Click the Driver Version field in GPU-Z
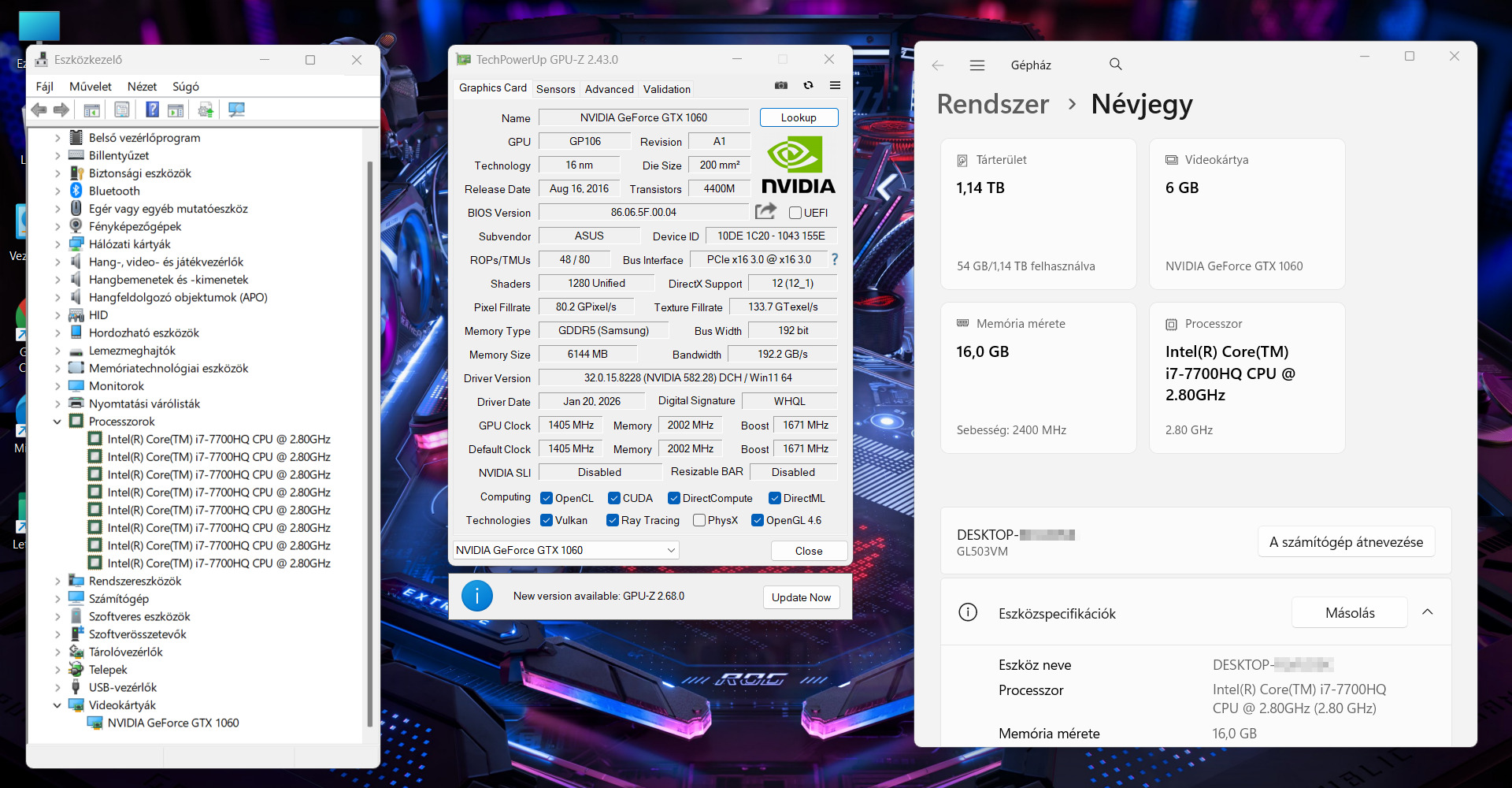Screen dimensions: 1512x788 point(687,377)
